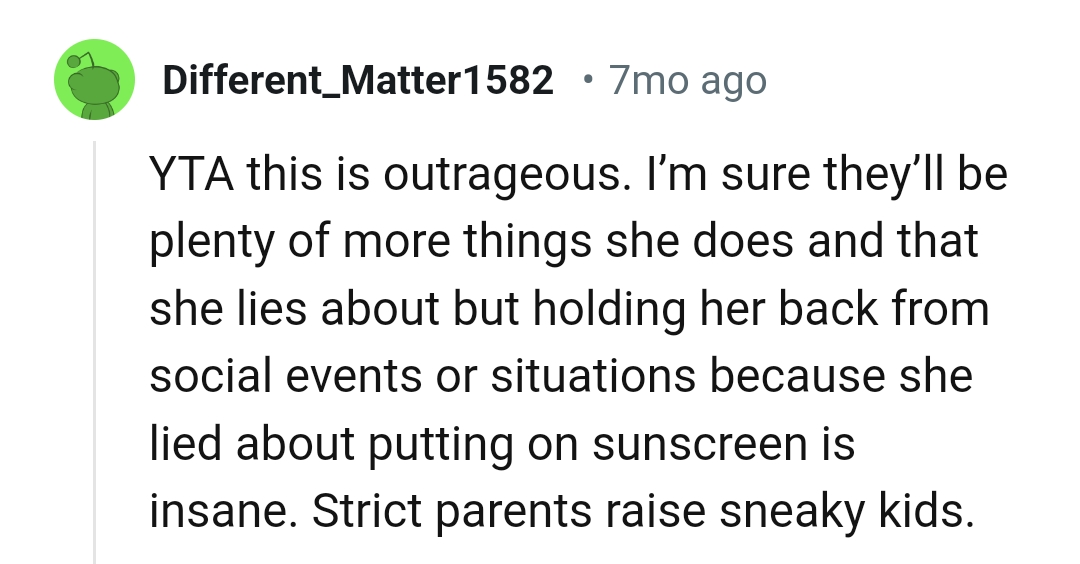The width and height of the screenshot is (1080, 564).
Task: Collapse the comment using the thread line
Action: click(x=95, y=350)
